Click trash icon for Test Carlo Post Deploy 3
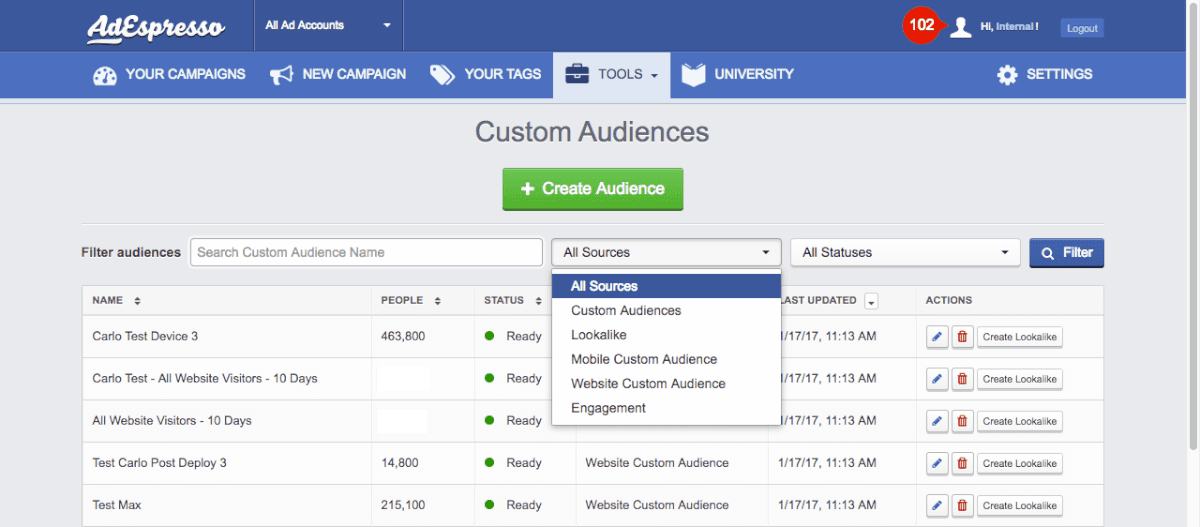Screen dimensions: 1200x527 pos(962,463)
